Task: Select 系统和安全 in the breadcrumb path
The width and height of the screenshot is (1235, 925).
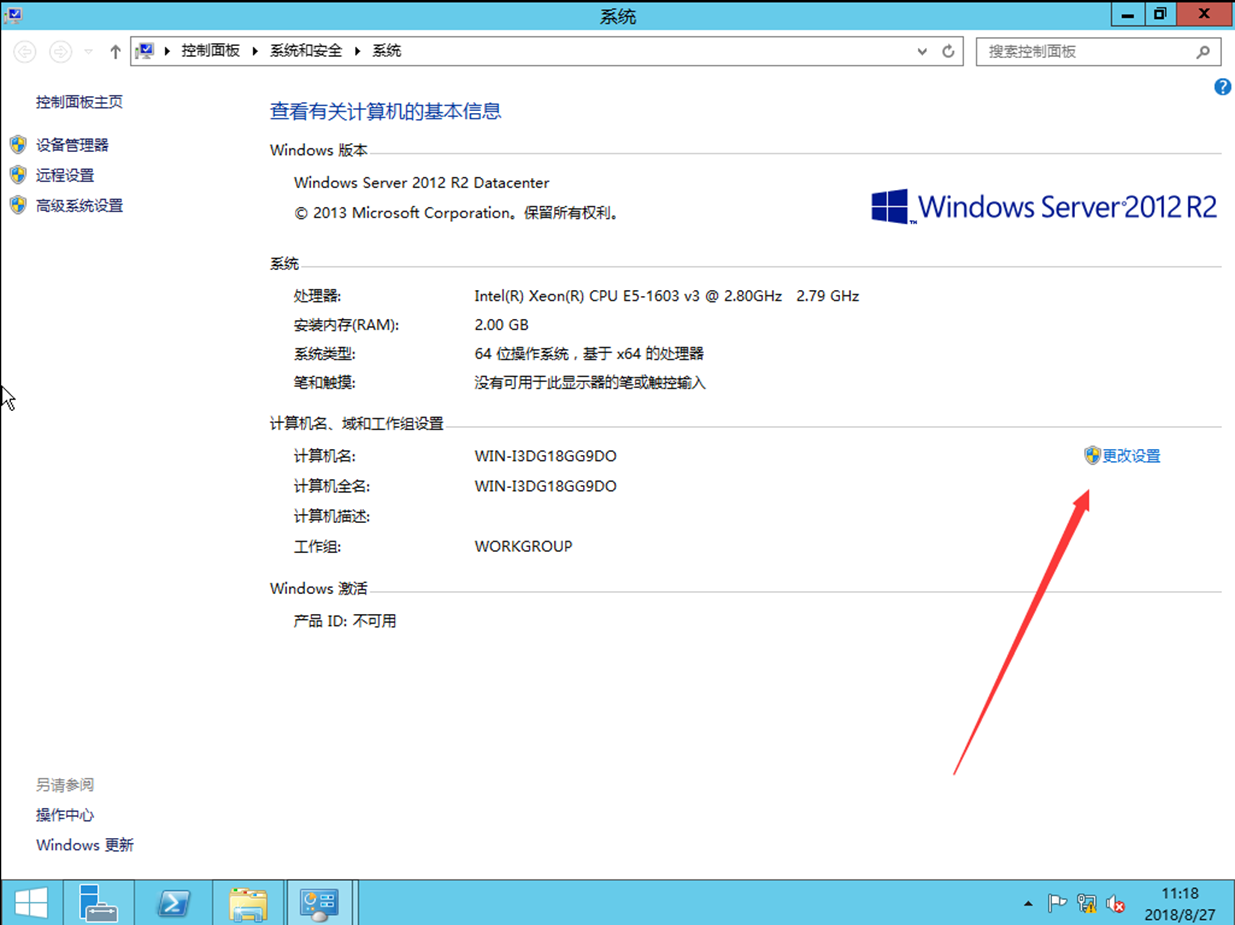Action: click(x=306, y=51)
